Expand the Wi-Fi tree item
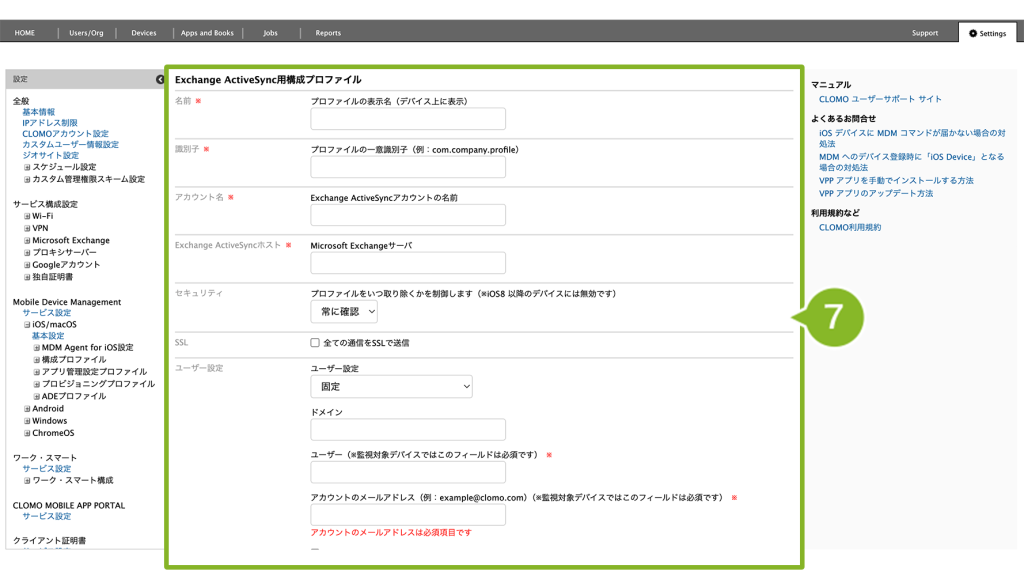 click(x=27, y=216)
